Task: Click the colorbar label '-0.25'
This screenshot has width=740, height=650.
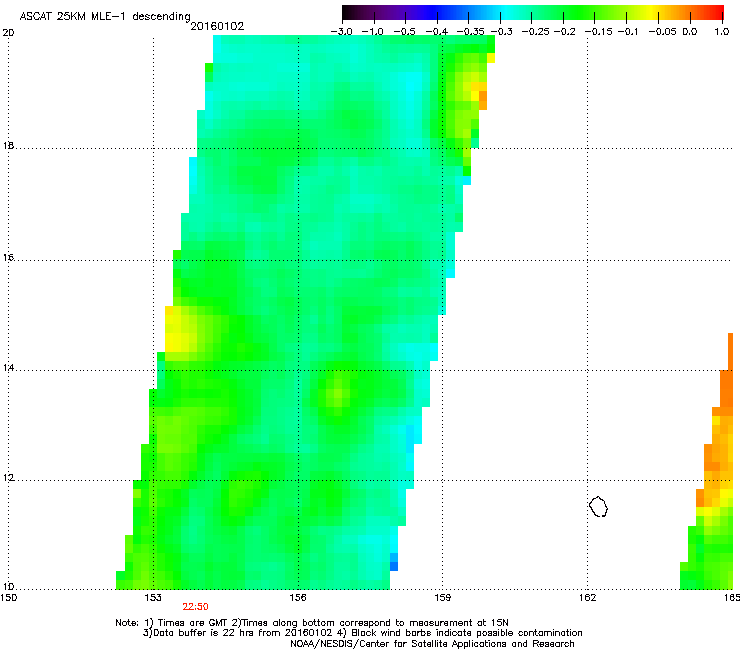Action: point(536,32)
